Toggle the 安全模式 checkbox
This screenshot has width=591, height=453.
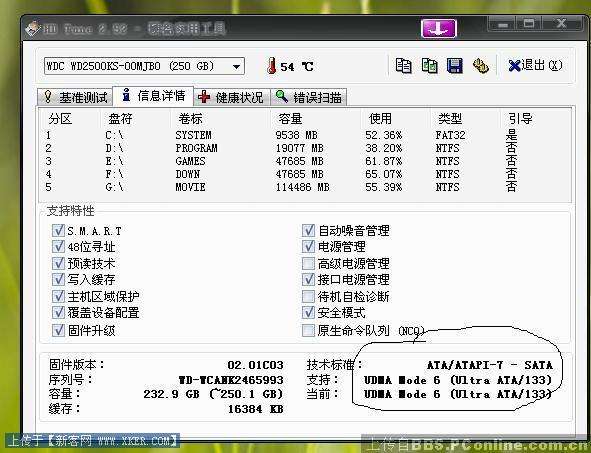coord(308,312)
